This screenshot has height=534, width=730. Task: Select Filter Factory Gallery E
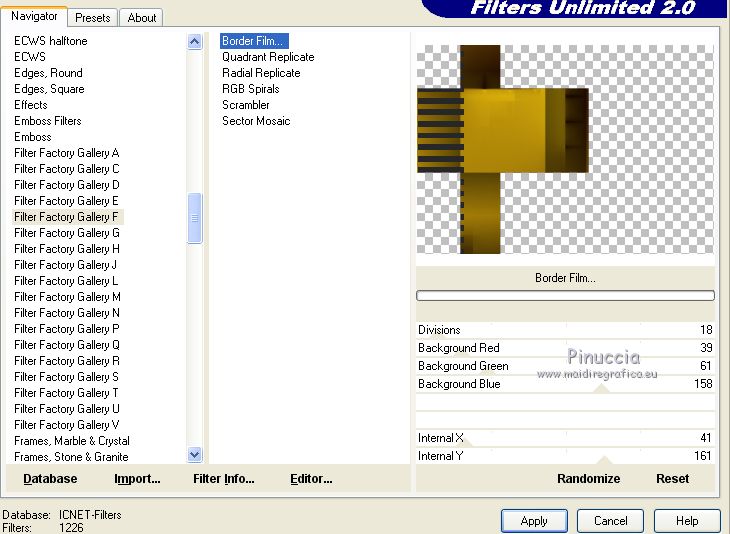click(x=67, y=201)
